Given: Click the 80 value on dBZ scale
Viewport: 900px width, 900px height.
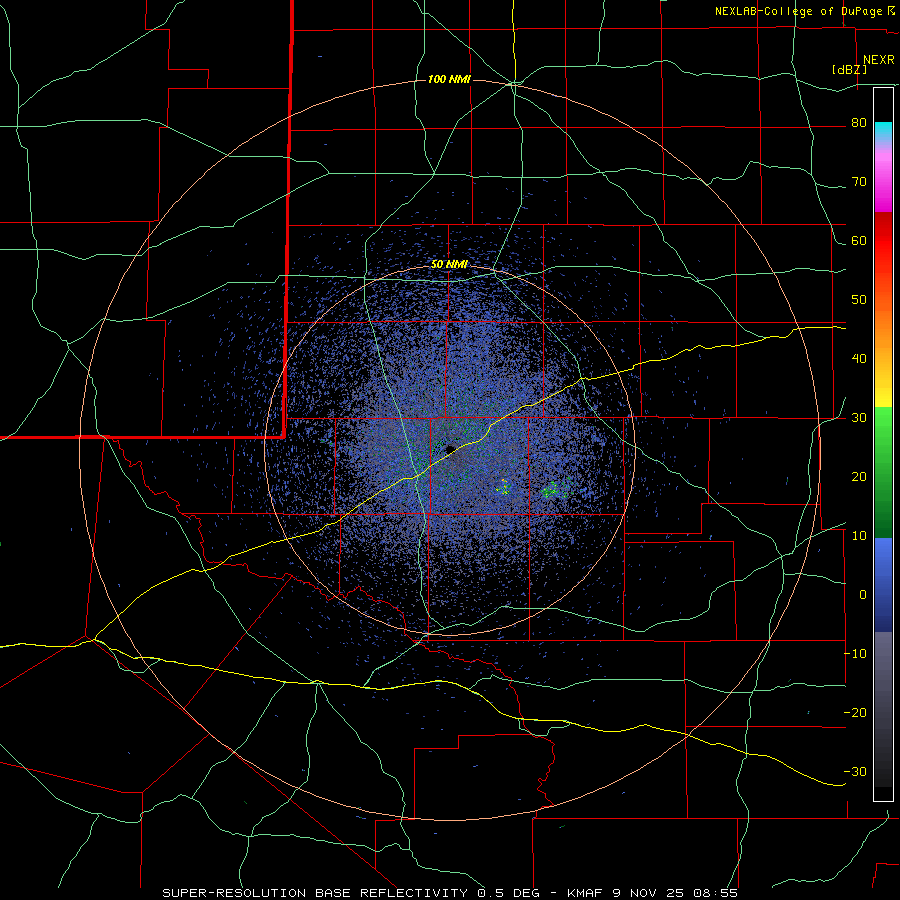Looking at the screenshot, I should (x=859, y=123).
